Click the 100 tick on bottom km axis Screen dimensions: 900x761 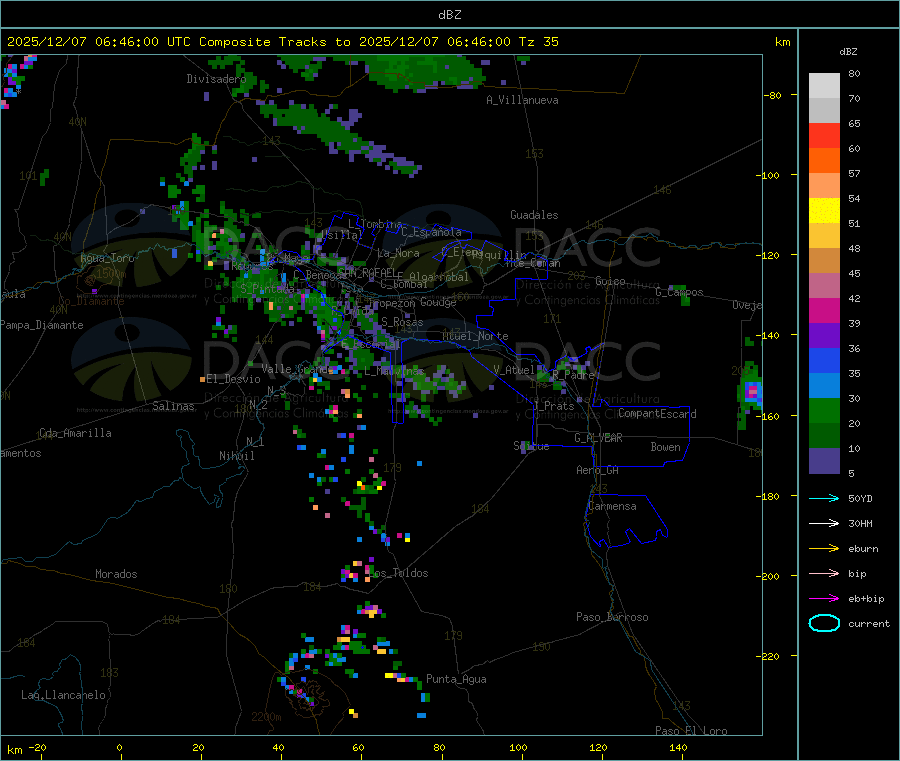click(x=518, y=747)
